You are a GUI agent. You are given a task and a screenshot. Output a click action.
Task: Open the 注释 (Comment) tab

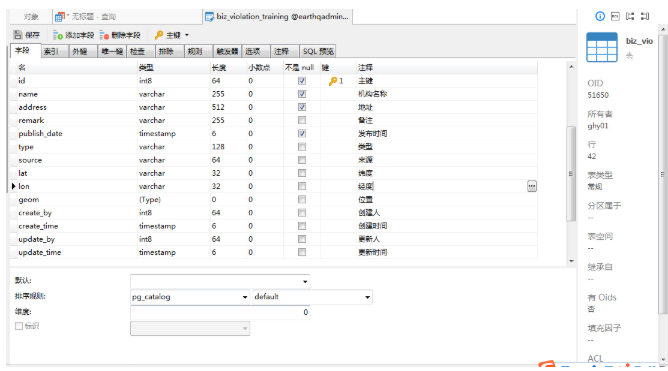click(x=285, y=51)
